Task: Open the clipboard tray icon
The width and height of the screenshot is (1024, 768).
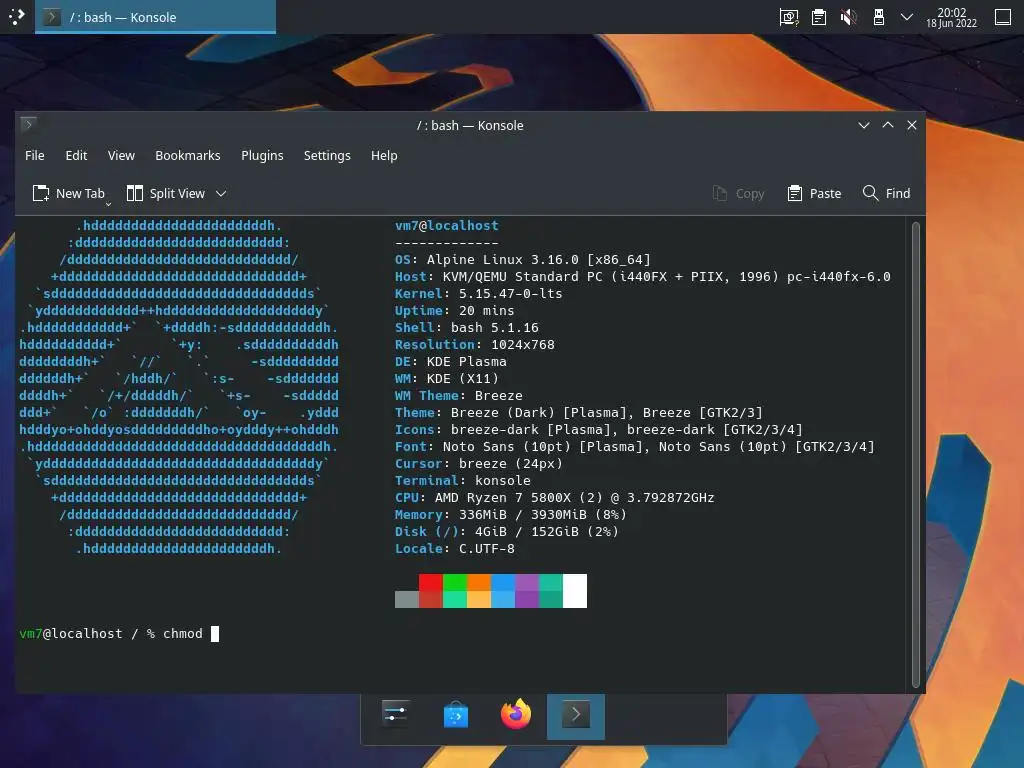Action: tap(819, 17)
